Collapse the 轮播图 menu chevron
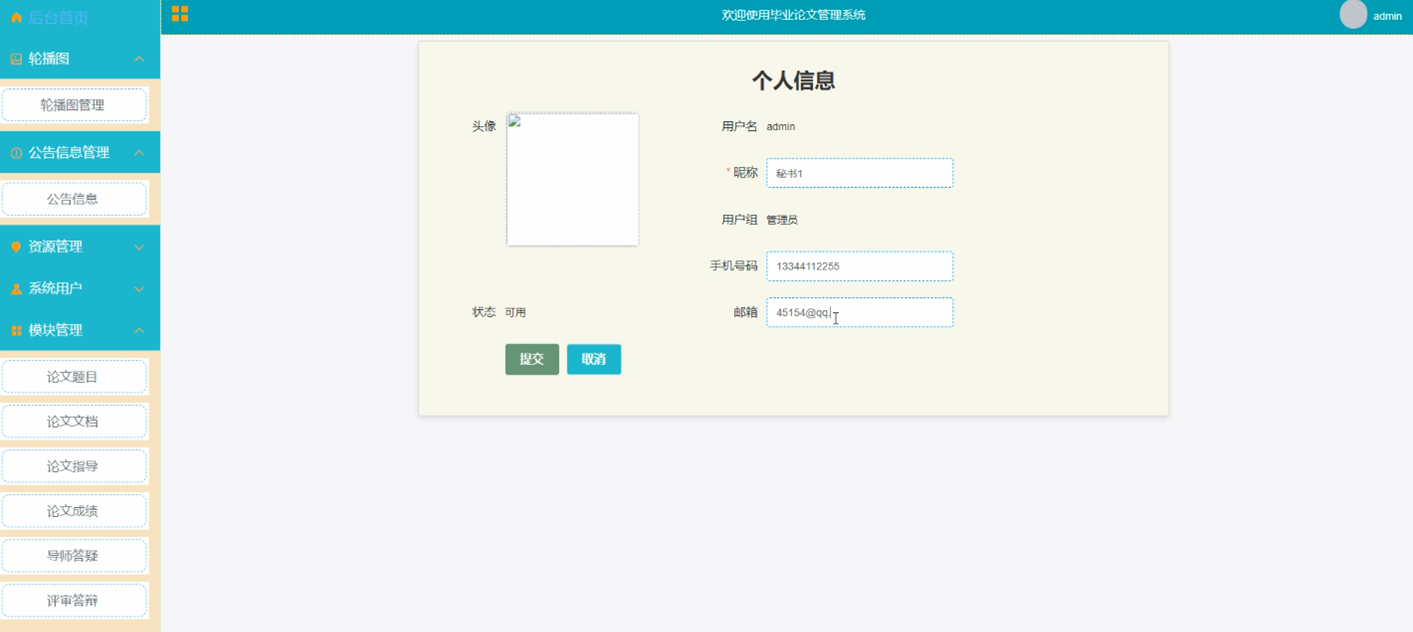This screenshot has width=1413, height=632. pos(139,59)
